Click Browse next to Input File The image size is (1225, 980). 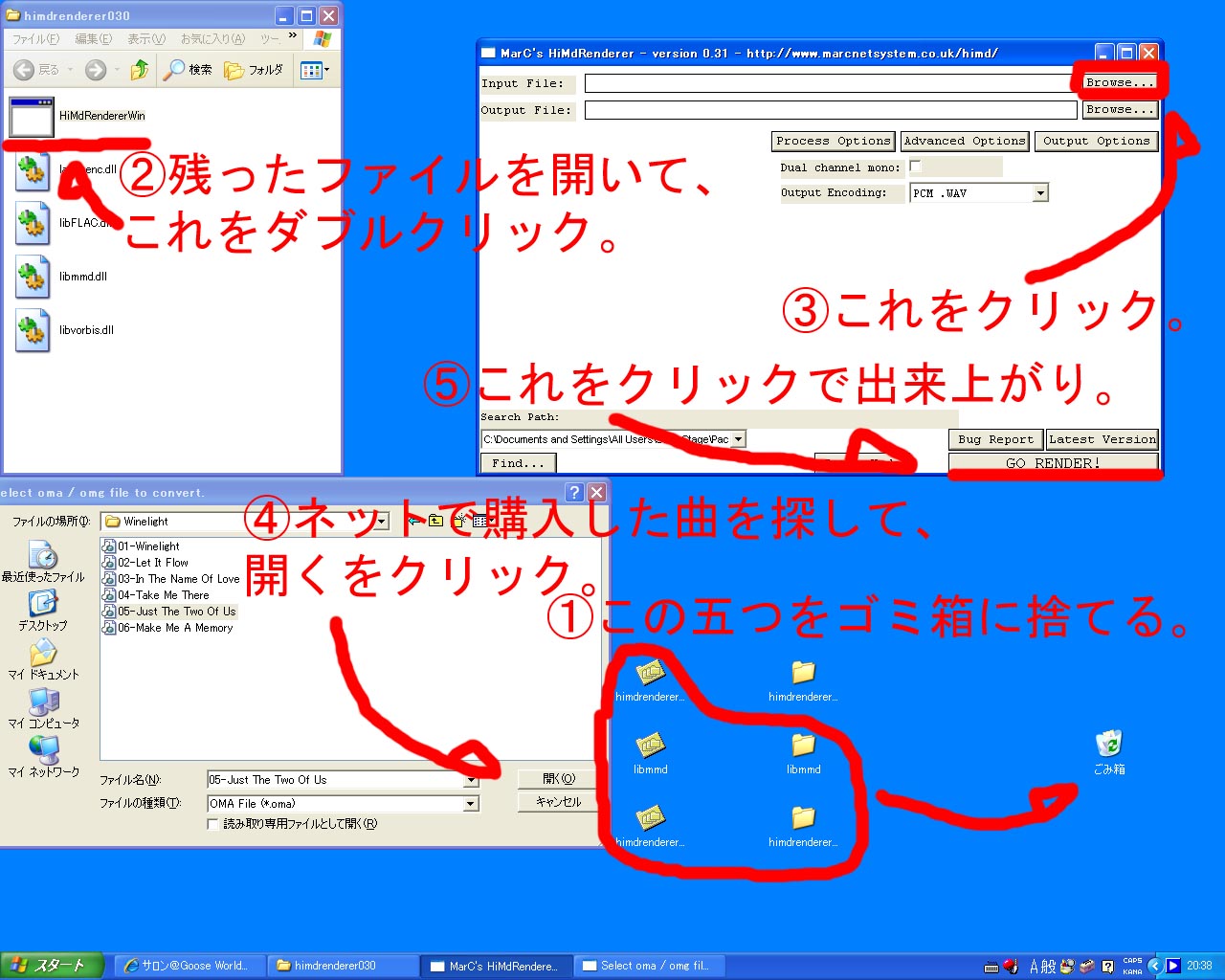point(1120,82)
